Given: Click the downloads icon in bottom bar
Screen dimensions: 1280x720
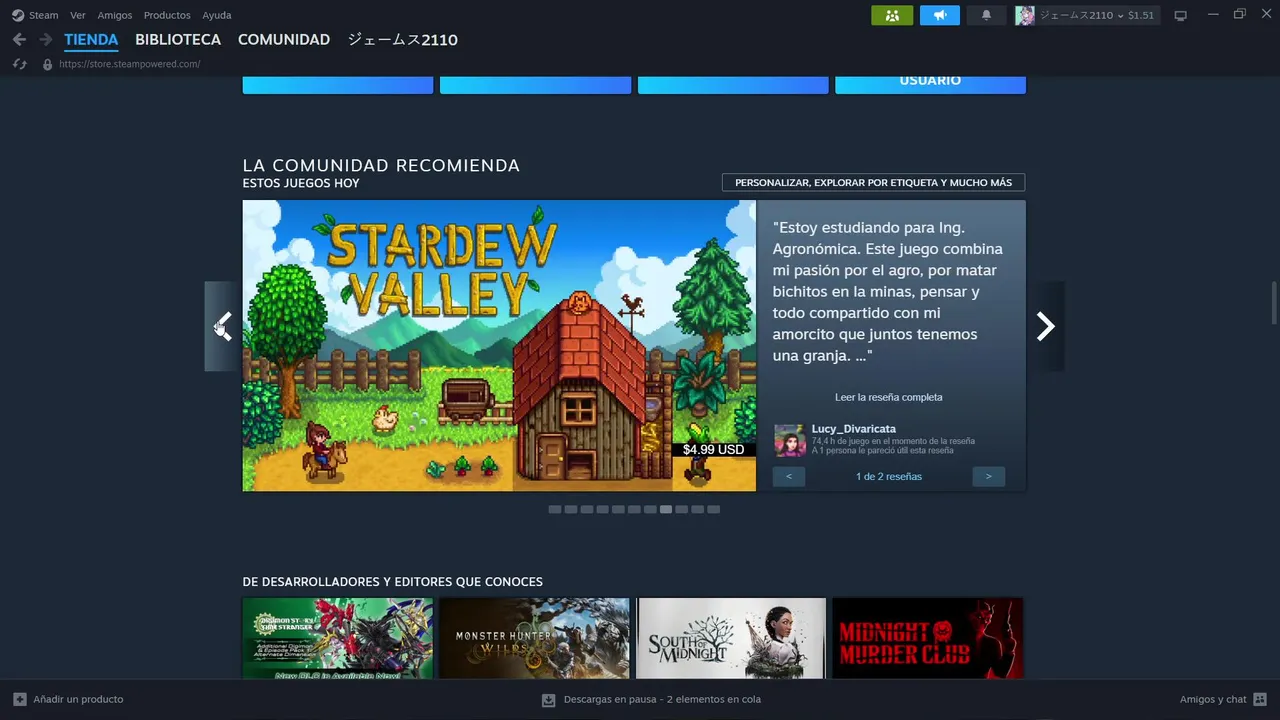Looking at the screenshot, I should 548,700.
